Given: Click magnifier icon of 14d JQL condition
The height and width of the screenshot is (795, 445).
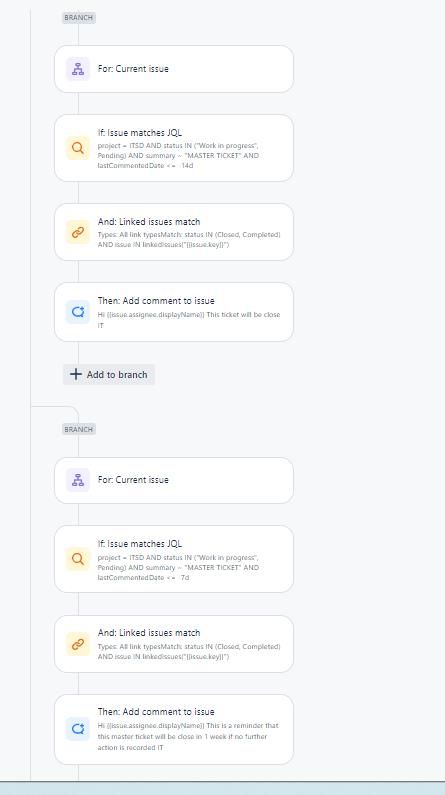Looking at the screenshot, I should tap(78, 148).
